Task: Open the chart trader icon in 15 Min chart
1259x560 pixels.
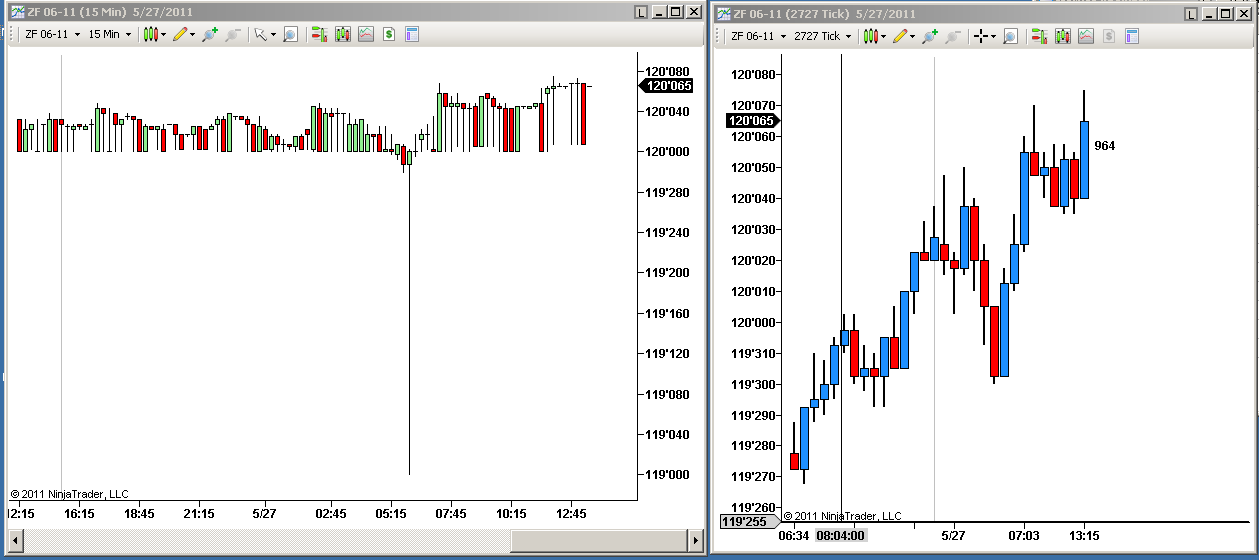Action: coord(320,34)
